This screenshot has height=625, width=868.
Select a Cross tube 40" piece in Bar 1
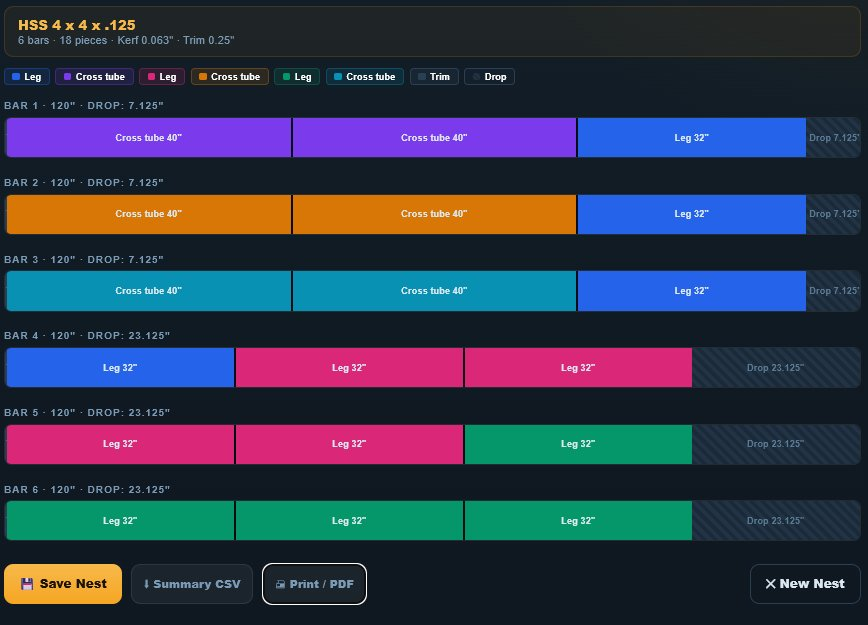coord(148,137)
